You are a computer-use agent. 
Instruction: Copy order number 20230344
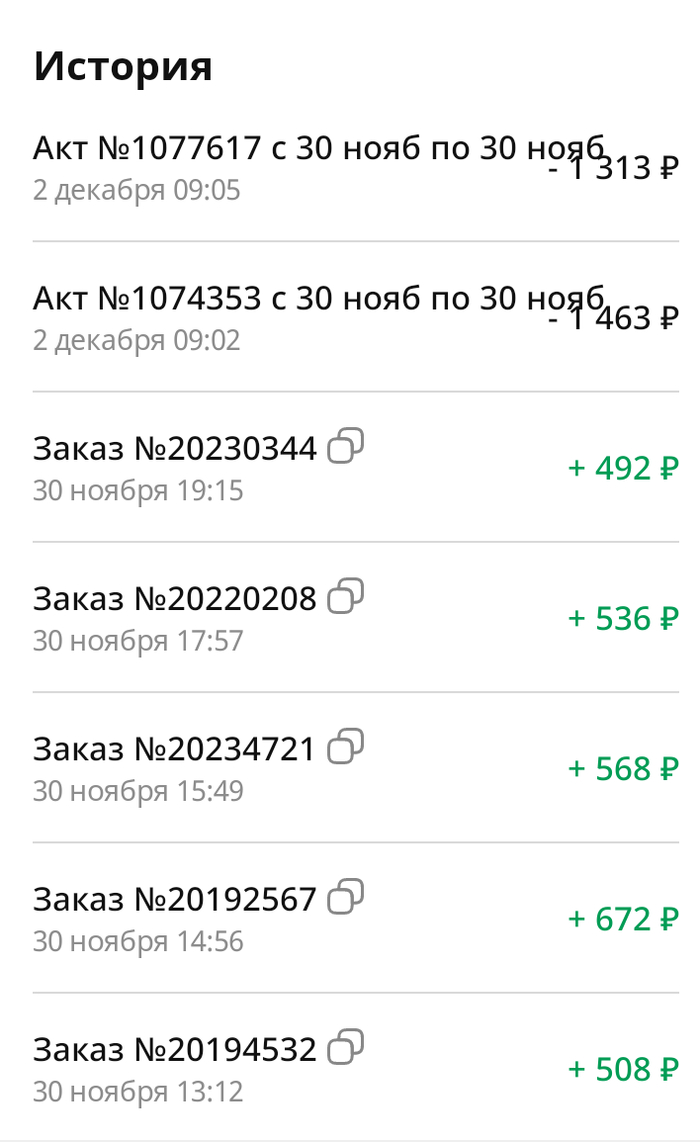pos(346,446)
